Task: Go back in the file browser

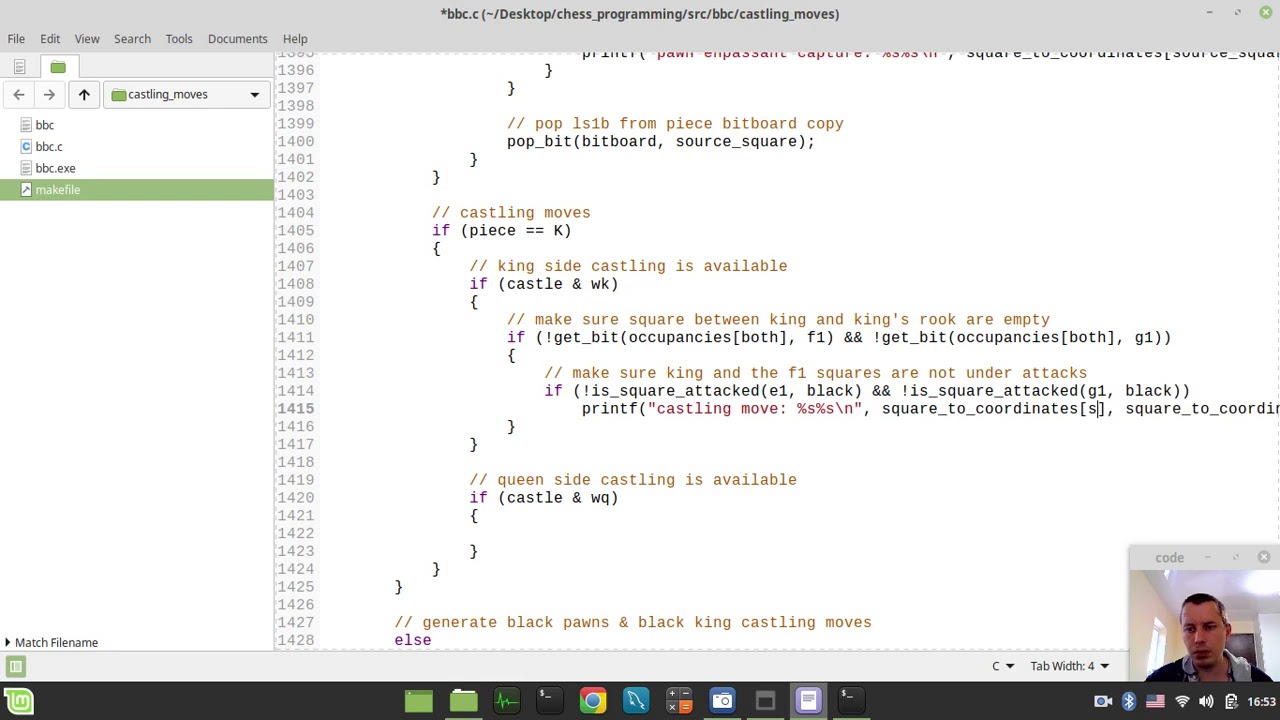Action: pyautogui.click(x=19, y=94)
